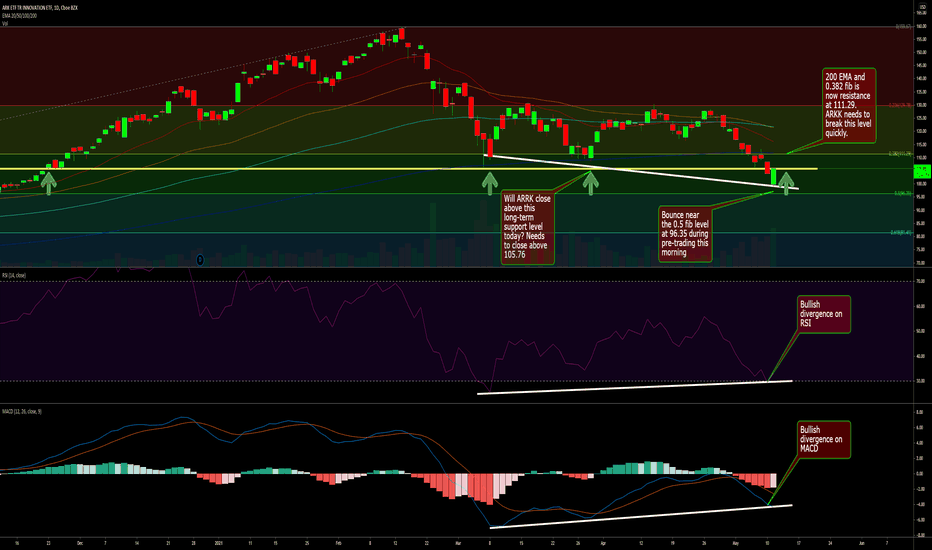Select the 'Bullish divergence on MACD' callout

click(824, 439)
